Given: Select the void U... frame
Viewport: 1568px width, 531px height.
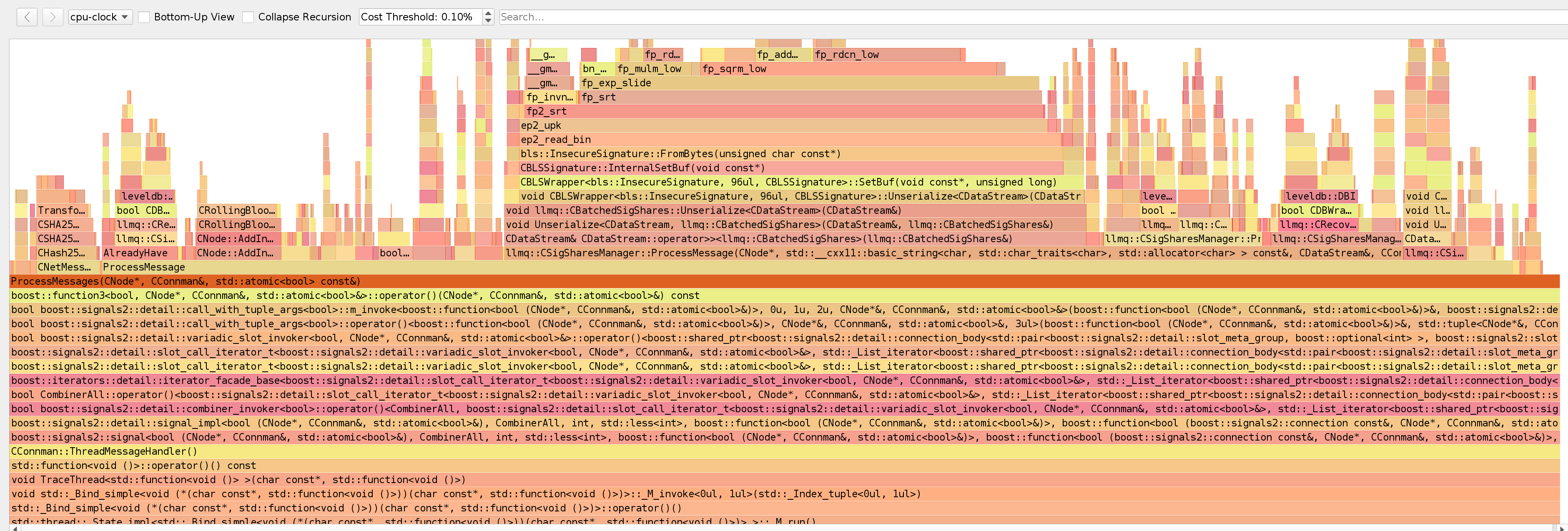Looking at the screenshot, I should pos(1428,224).
